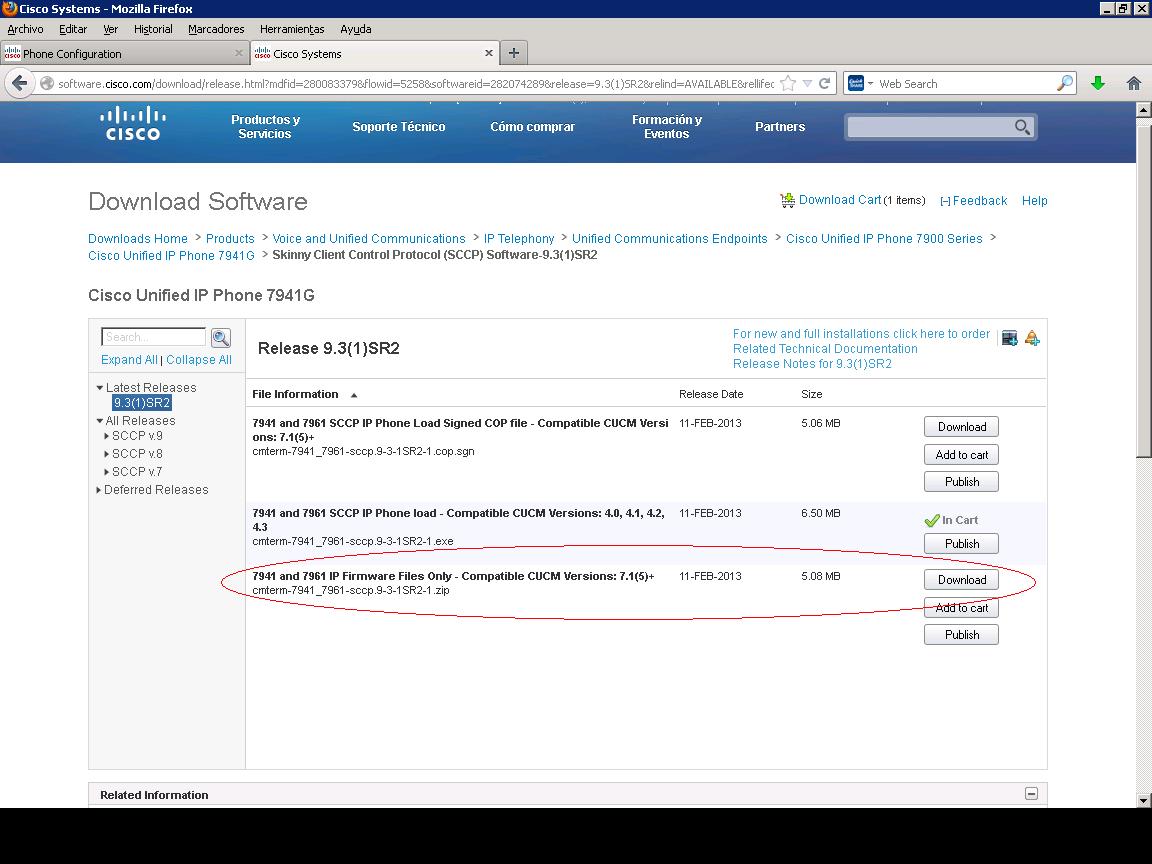The height and width of the screenshot is (864, 1152).
Task: Go to Voice and Unified Communications breadcrumb
Action: click(369, 239)
